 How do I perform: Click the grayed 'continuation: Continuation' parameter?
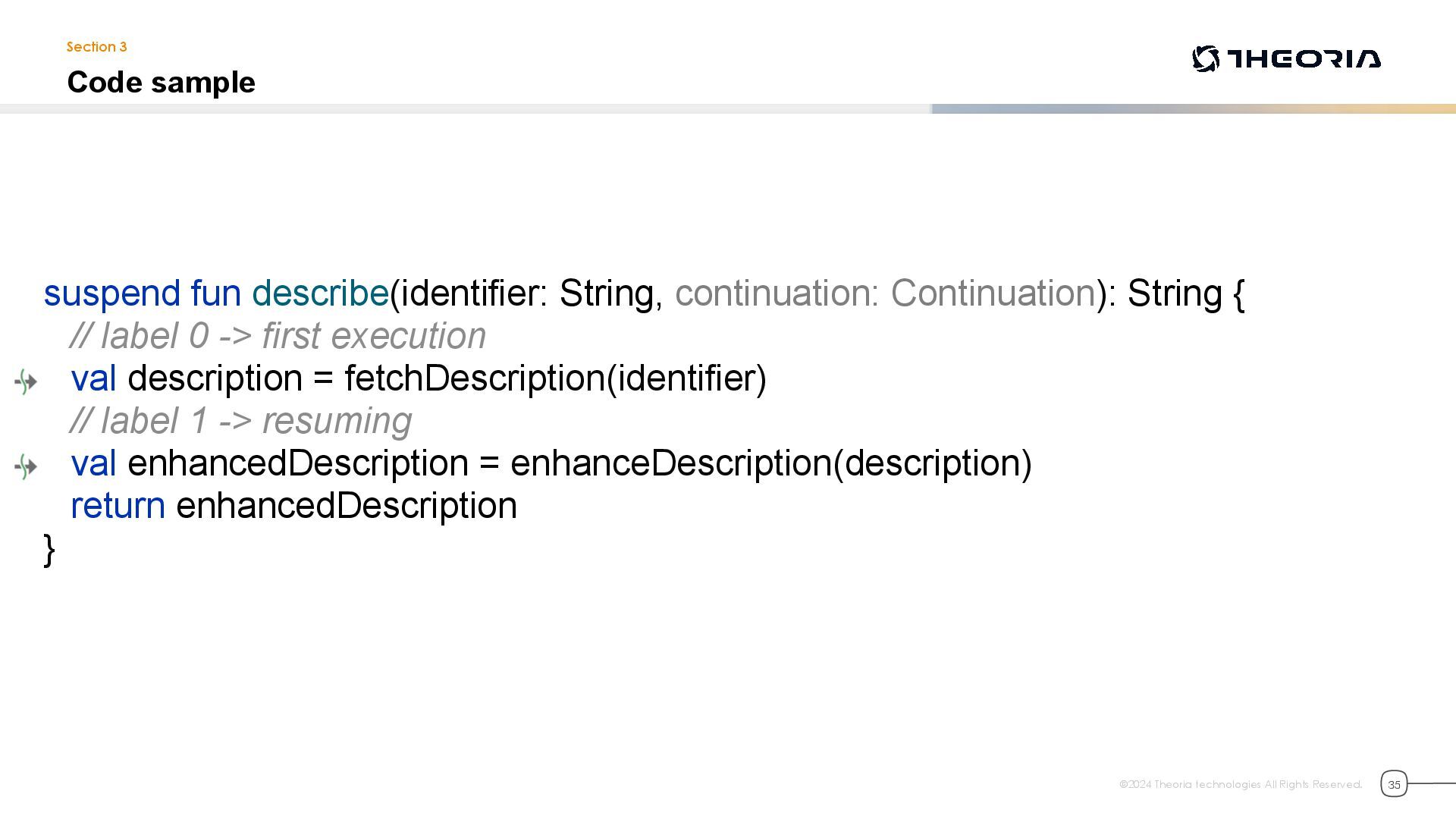click(885, 293)
